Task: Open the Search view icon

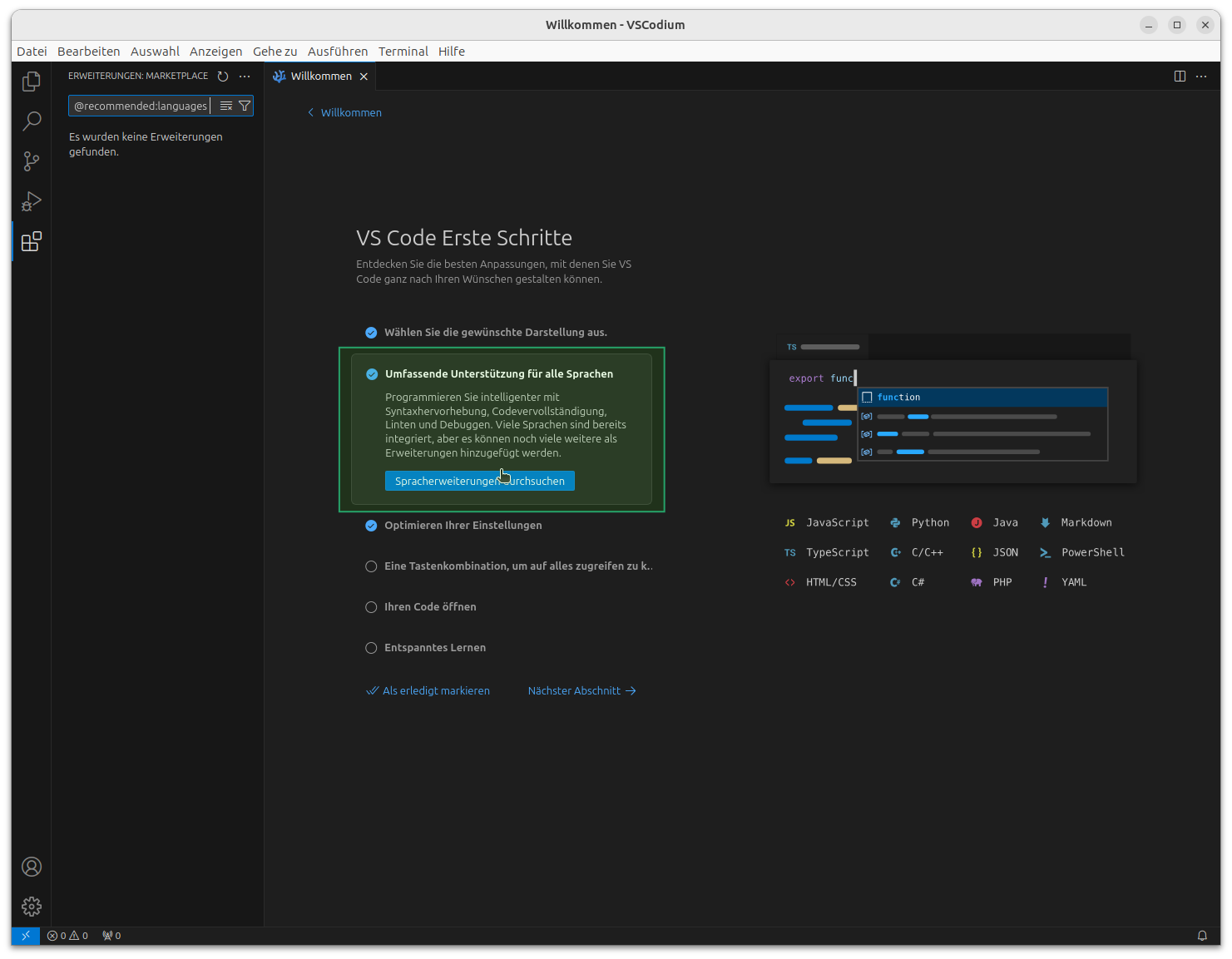Action: tap(32, 121)
